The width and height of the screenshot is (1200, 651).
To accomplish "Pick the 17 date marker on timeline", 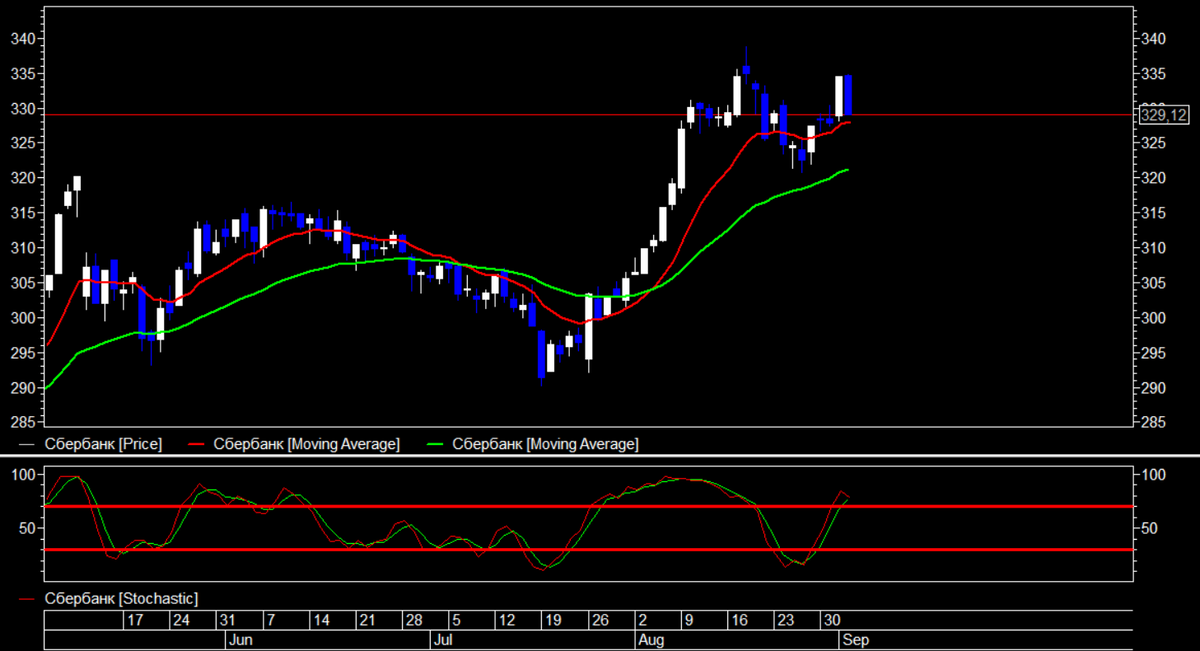I will click(x=136, y=620).
